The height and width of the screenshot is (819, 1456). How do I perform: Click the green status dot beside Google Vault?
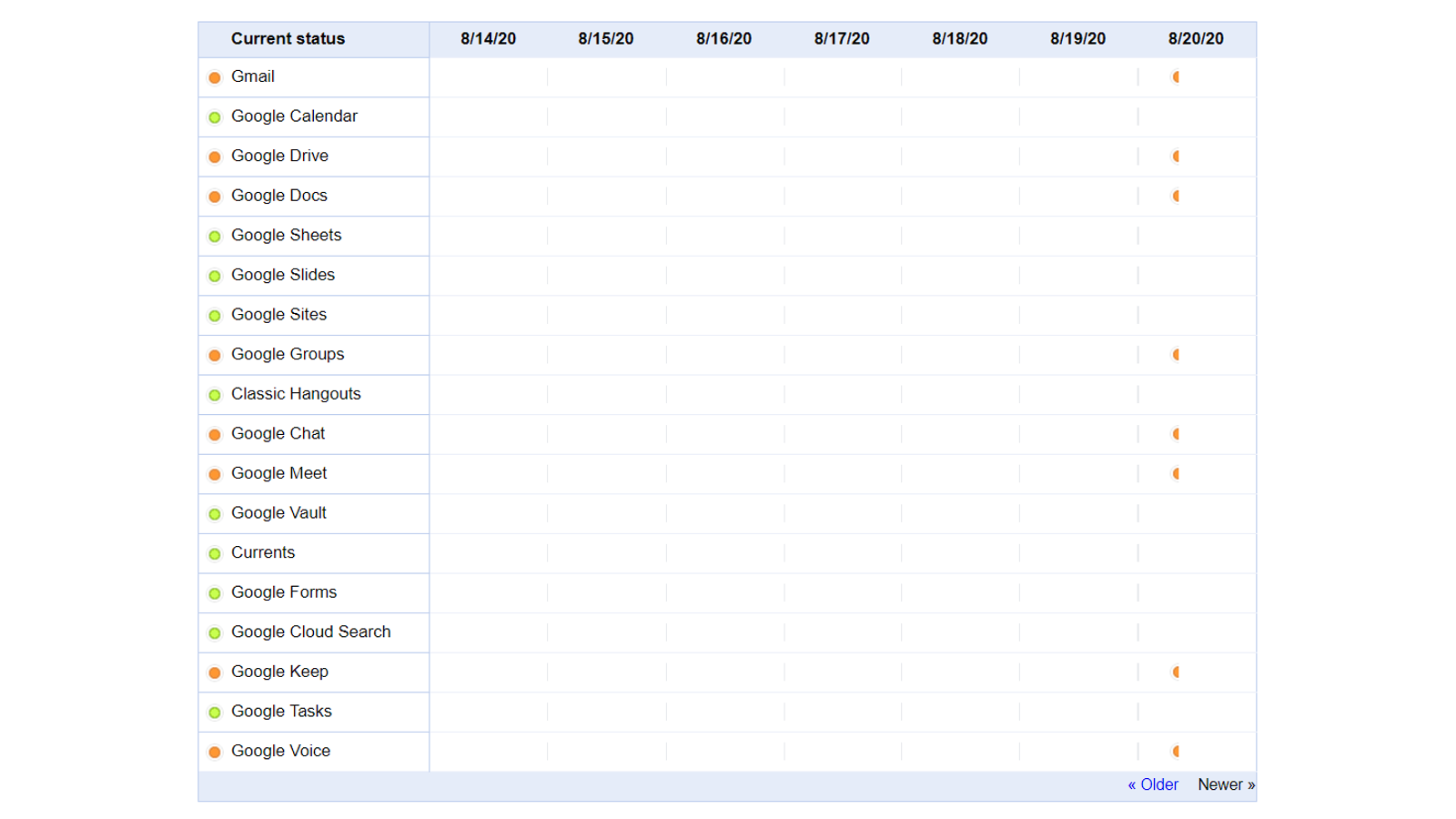pos(215,514)
